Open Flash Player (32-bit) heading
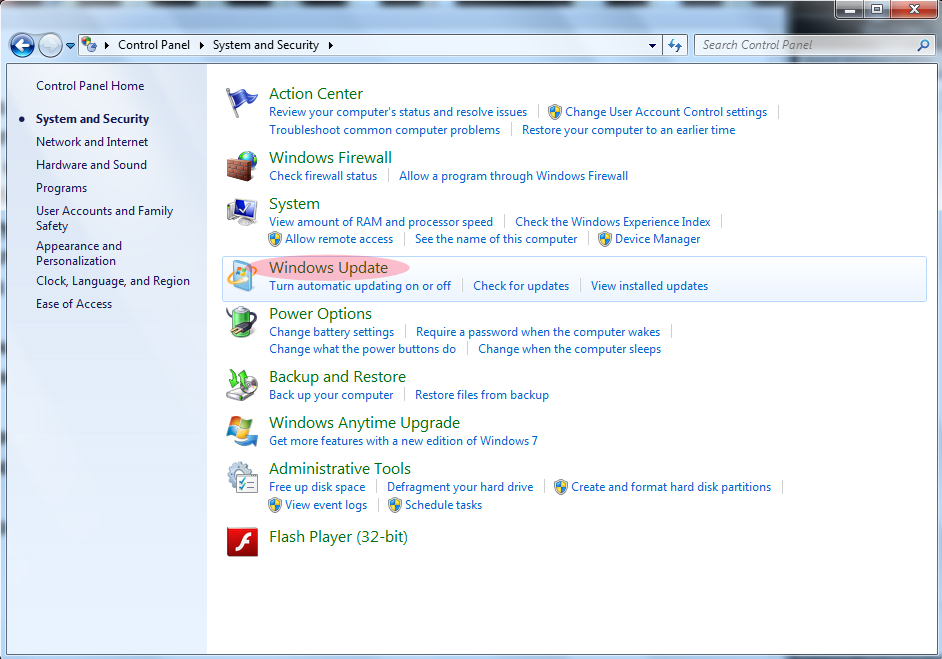Viewport: 942px width, 659px height. (338, 537)
